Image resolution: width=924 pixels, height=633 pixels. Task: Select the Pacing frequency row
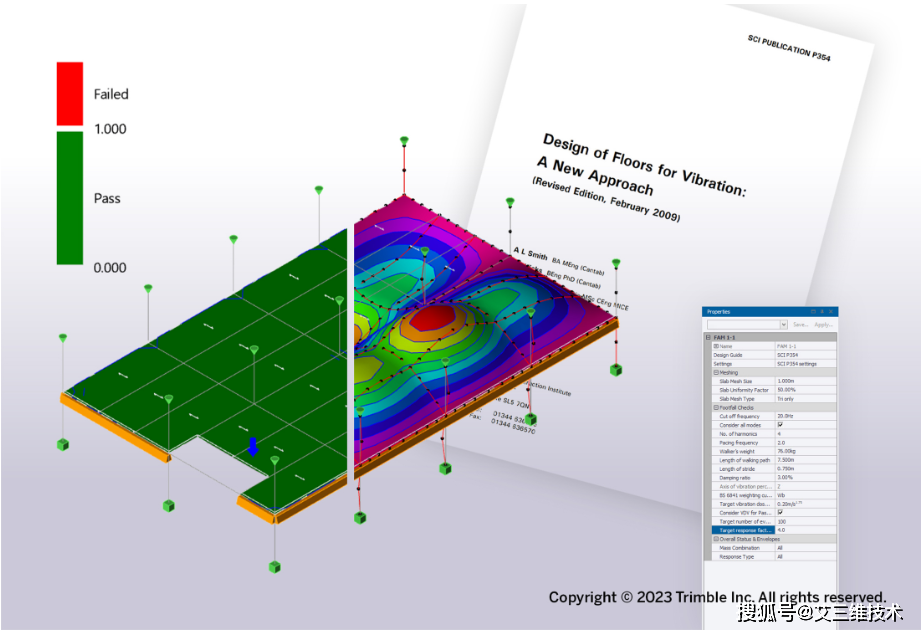(774, 443)
